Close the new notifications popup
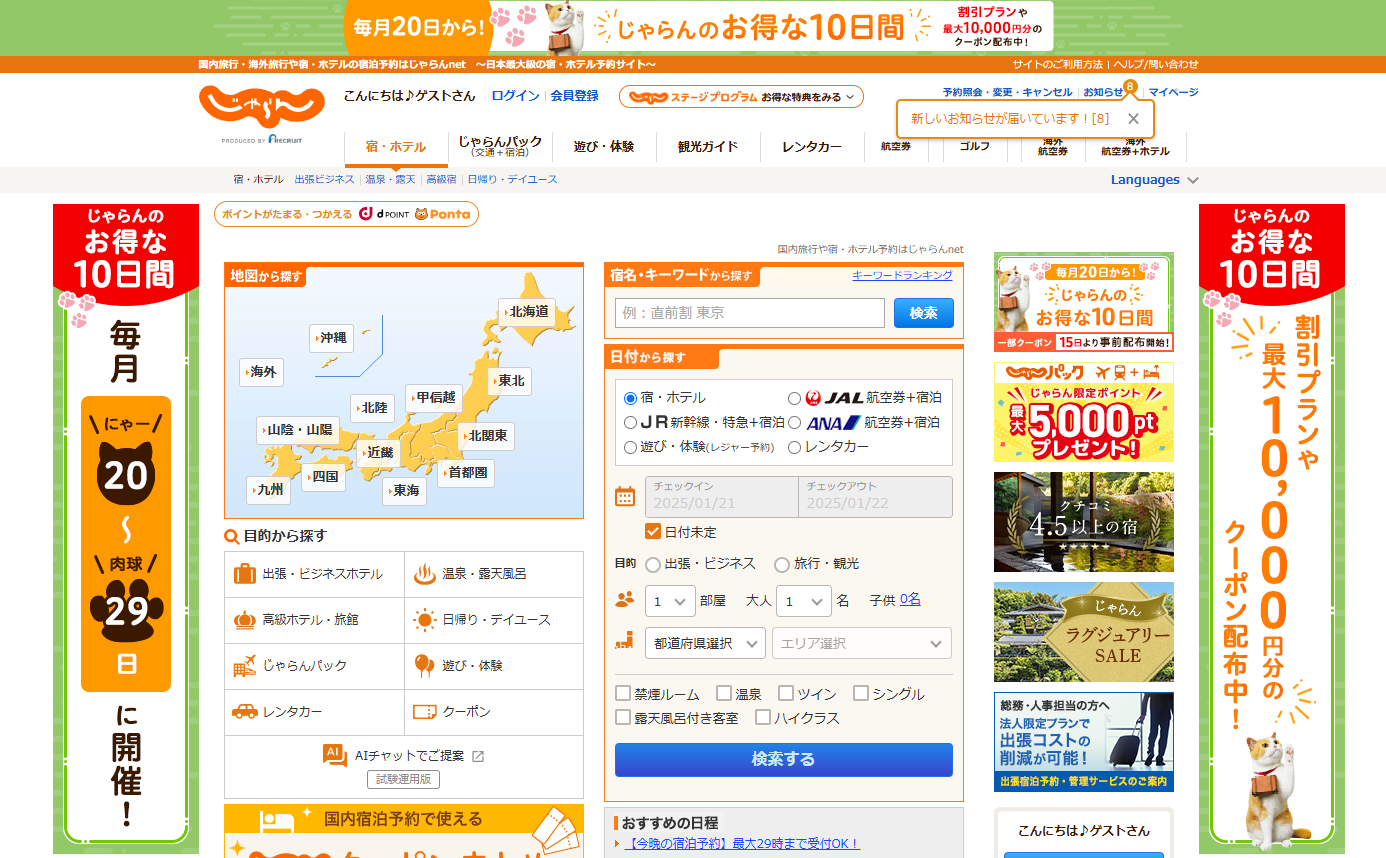The image size is (1386, 858). point(1133,118)
